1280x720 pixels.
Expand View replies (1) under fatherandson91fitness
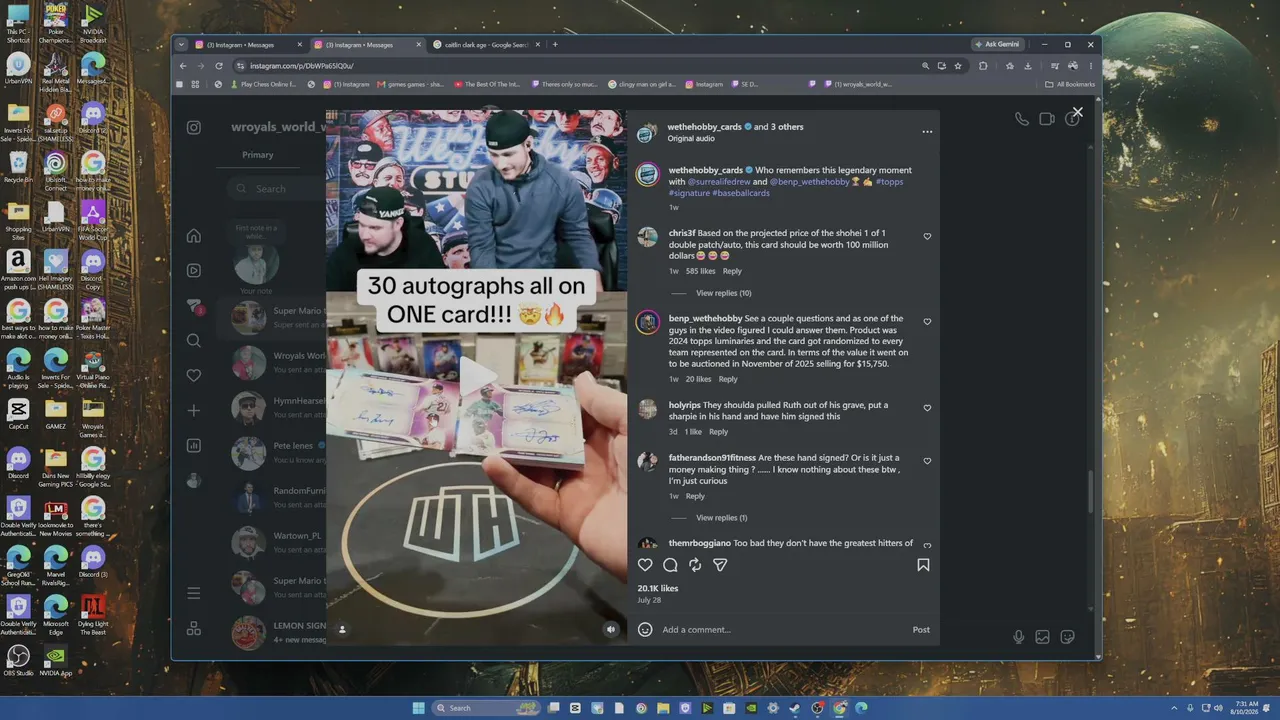tap(722, 518)
